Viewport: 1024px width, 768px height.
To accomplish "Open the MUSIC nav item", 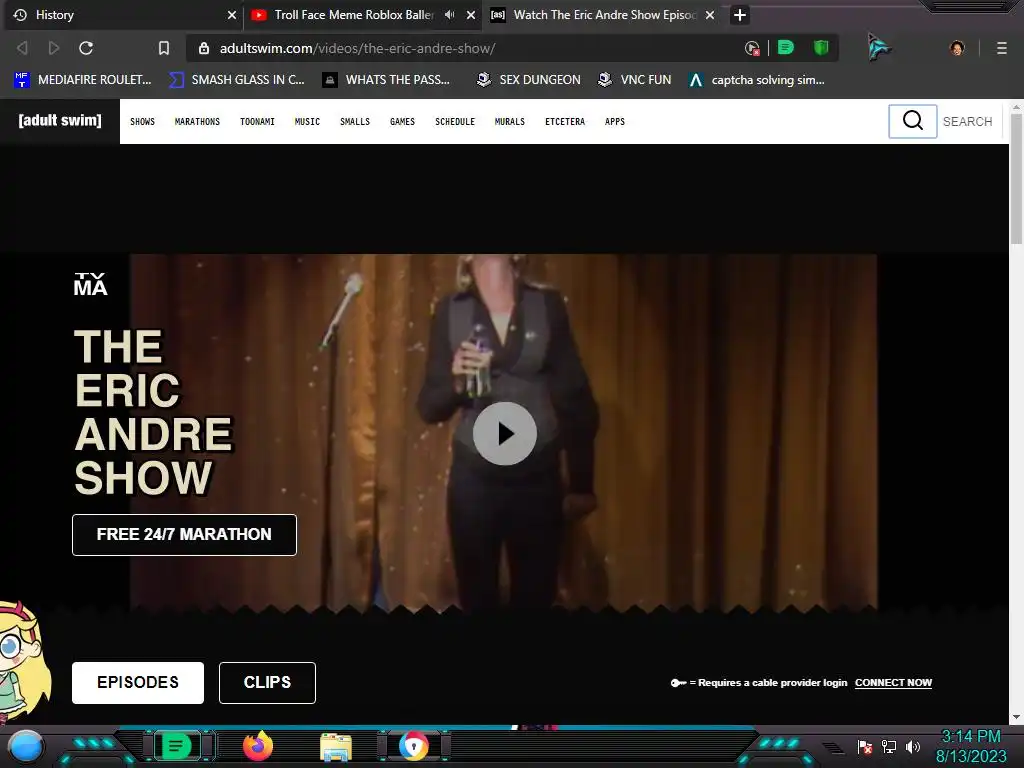I will pyautogui.click(x=307, y=121).
